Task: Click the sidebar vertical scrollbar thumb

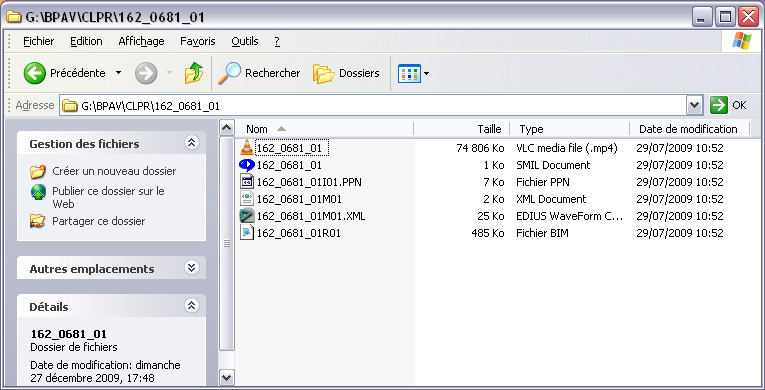Action: click(227, 244)
